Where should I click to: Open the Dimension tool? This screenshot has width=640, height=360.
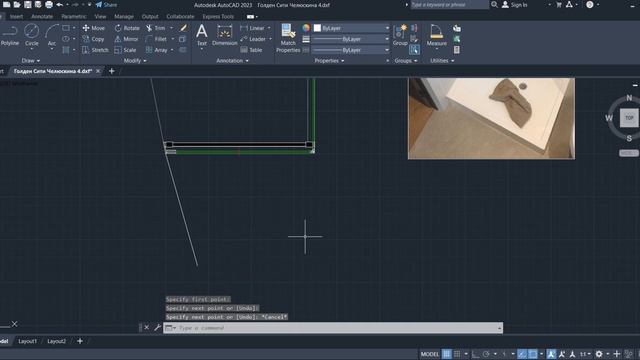point(224,36)
